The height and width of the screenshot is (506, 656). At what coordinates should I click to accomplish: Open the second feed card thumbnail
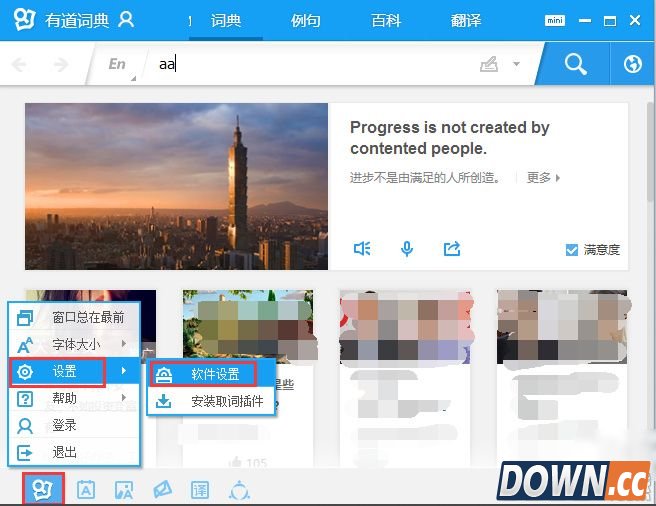(x=250, y=325)
